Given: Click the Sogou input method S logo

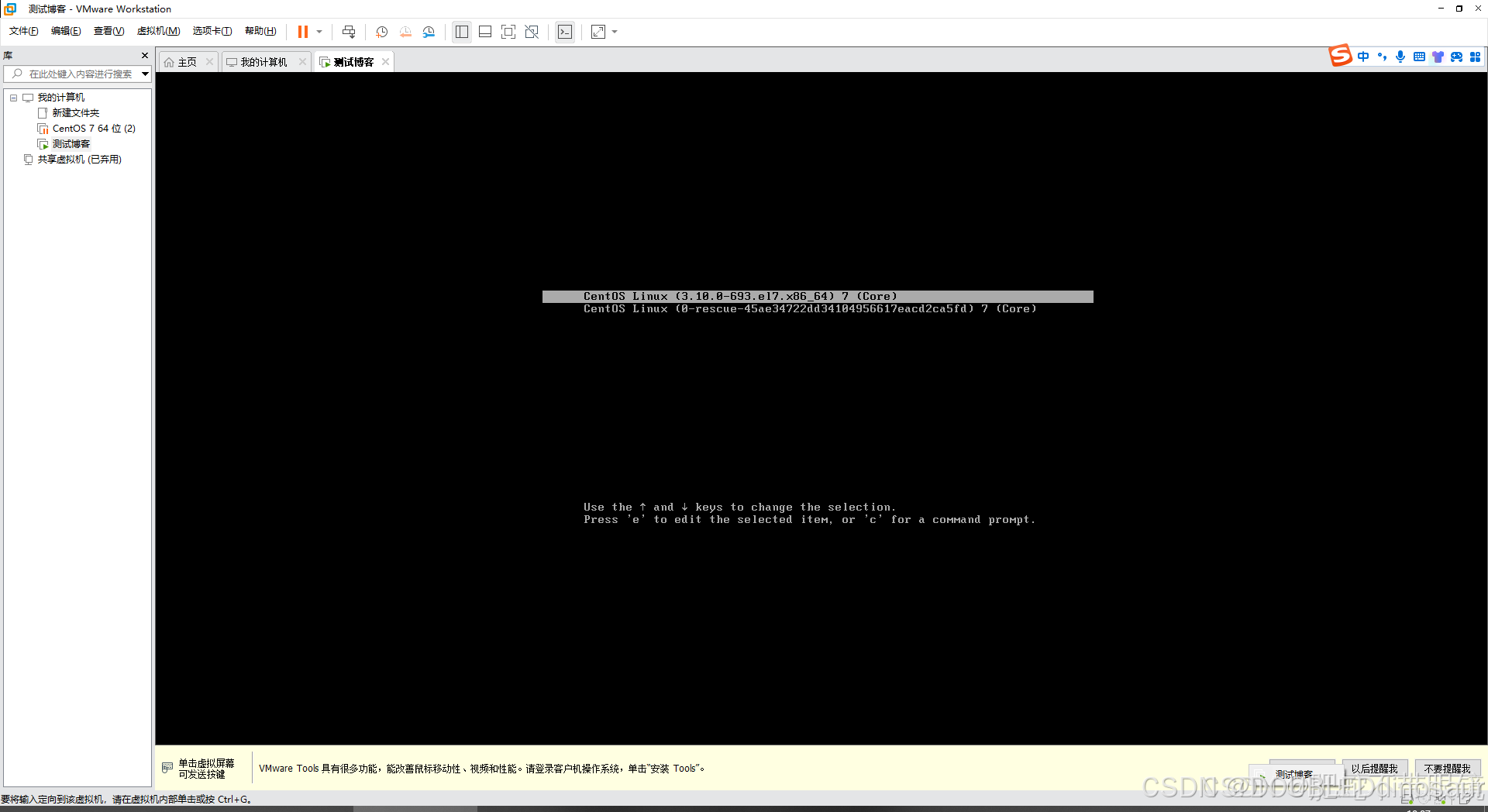Looking at the screenshot, I should pyautogui.click(x=1341, y=56).
